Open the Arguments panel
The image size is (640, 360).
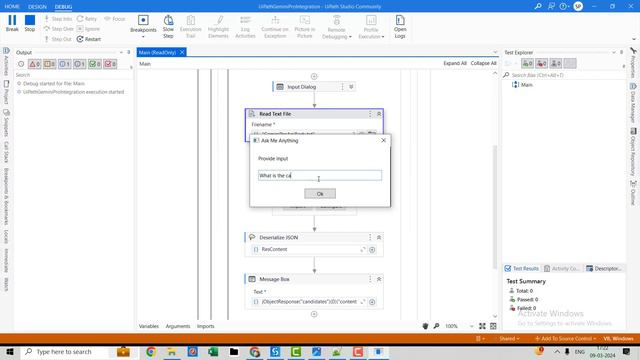[x=178, y=326]
